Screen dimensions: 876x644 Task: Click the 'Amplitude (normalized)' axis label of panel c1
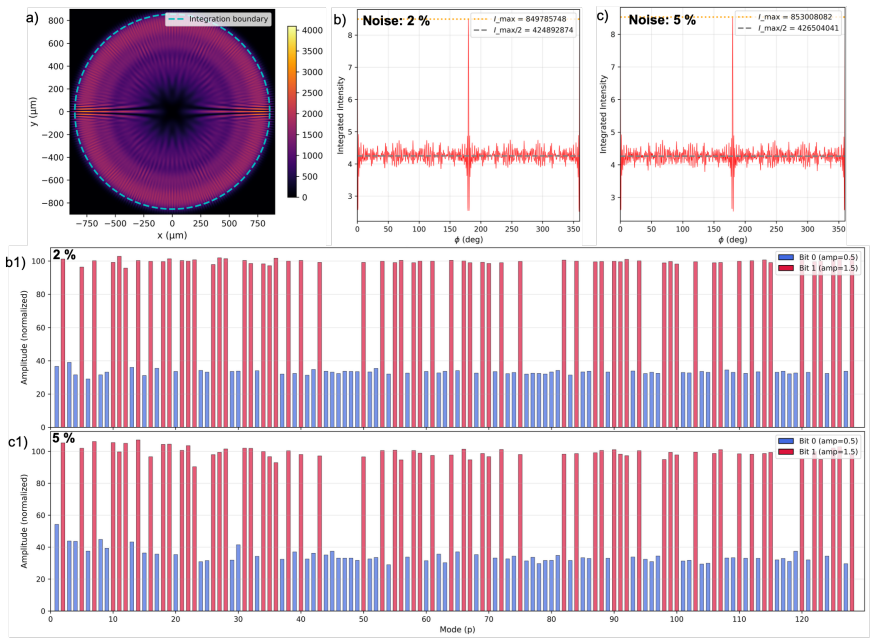24,521
